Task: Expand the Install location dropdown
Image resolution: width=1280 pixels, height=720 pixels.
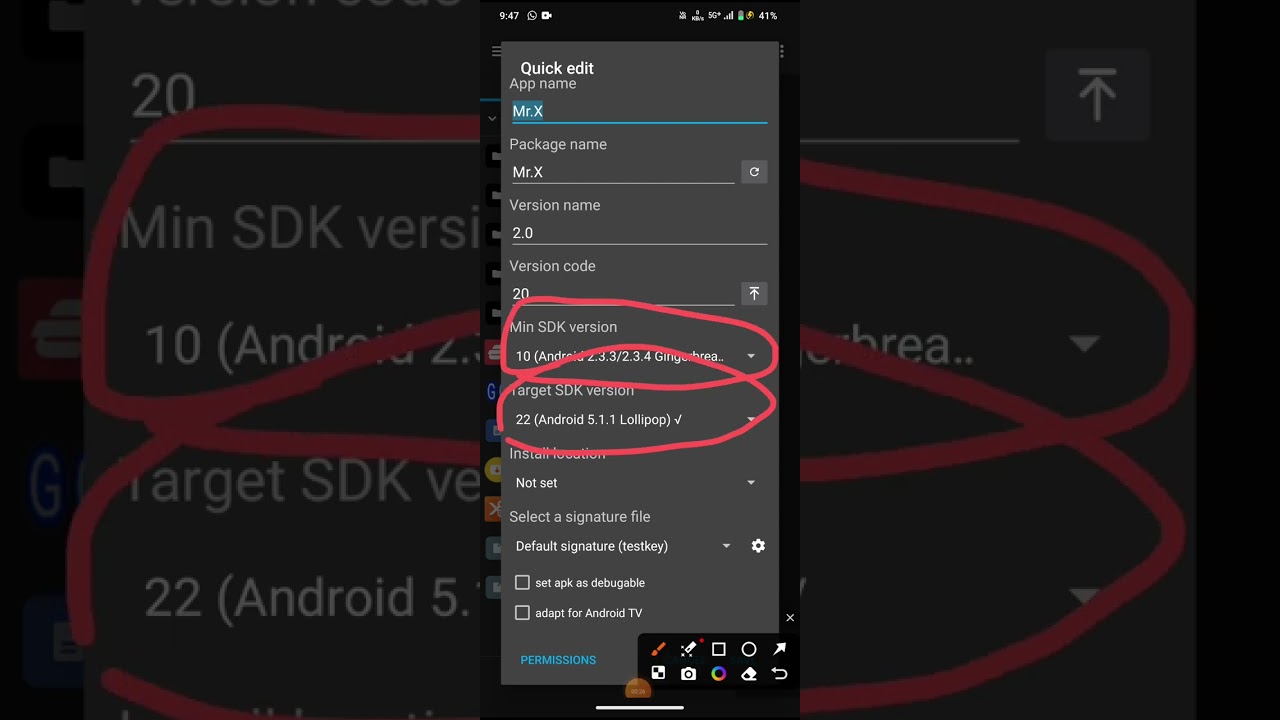Action: [x=637, y=483]
